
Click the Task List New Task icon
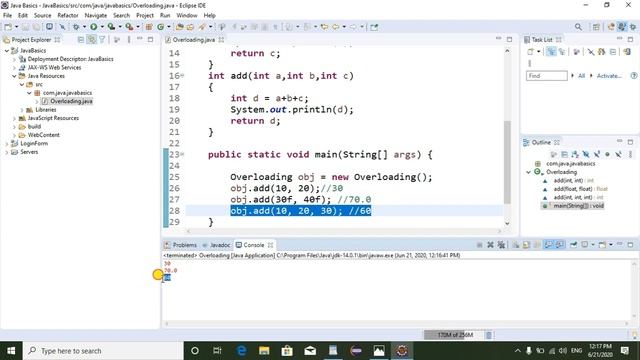coord(530,52)
